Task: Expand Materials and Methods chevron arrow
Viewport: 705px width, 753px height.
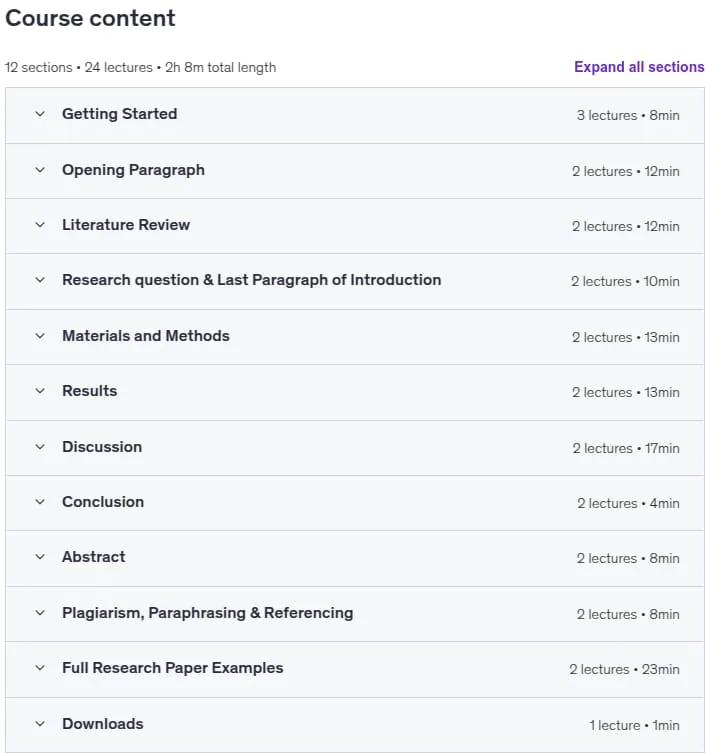Action: [x=40, y=336]
